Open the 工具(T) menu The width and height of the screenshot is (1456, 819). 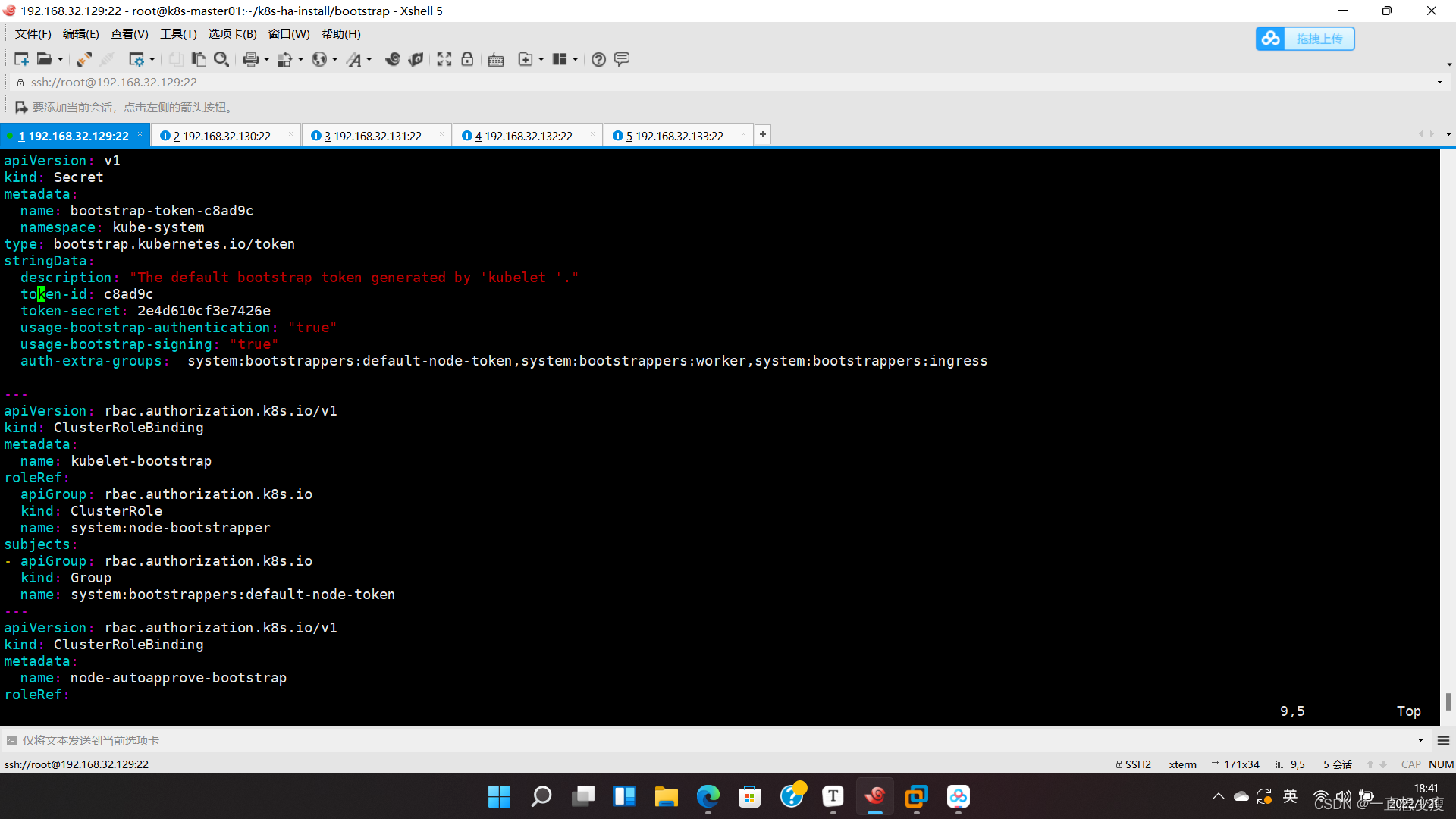178,34
